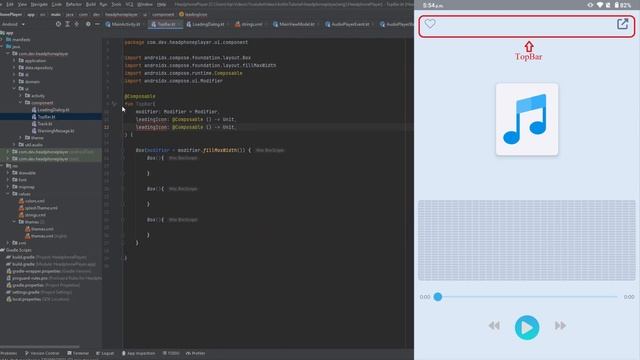Screen dimensions: 640x360
Task: Click the select opened file target icon
Action: [58, 24]
